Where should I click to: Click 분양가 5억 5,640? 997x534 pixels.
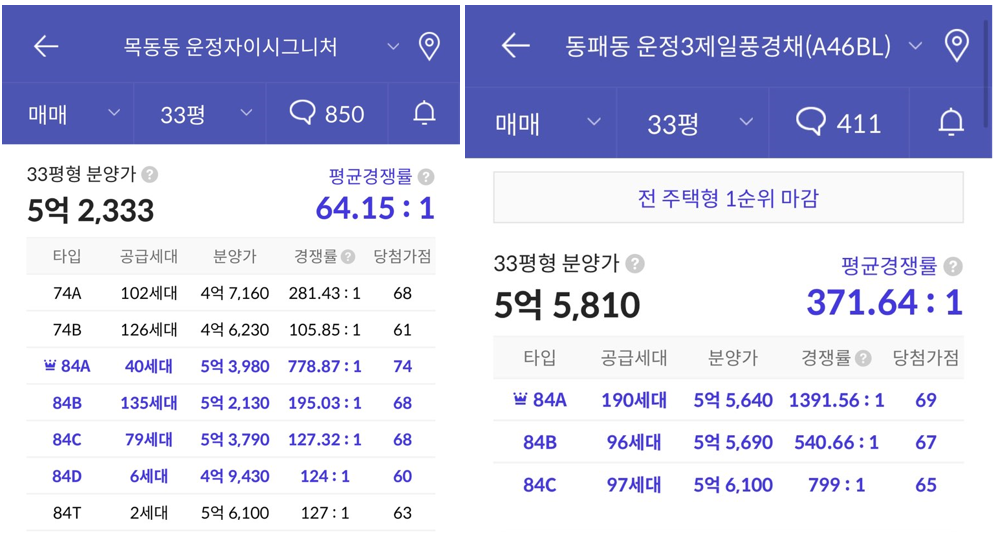point(733,400)
